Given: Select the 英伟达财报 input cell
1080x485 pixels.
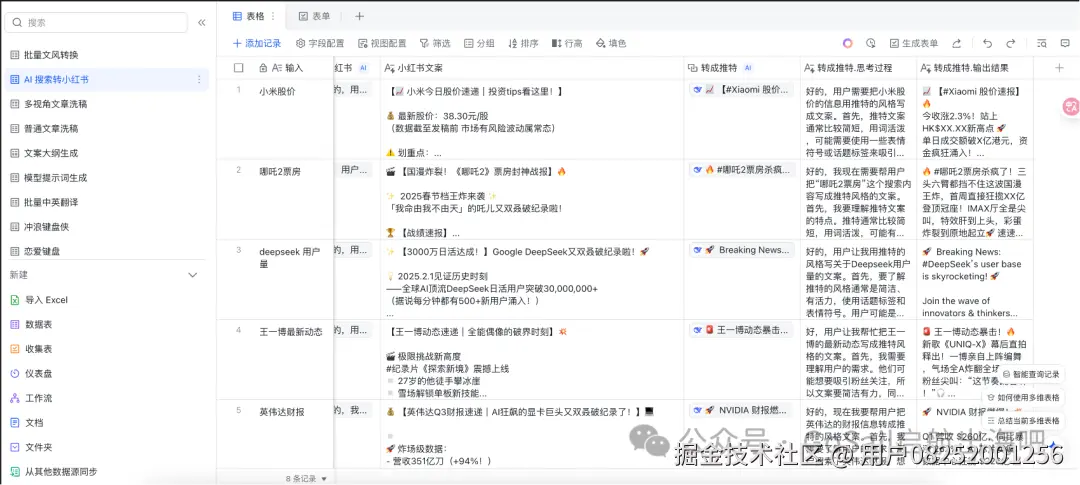Looking at the screenshot, I should pyautogui.click(x=293, y=435).
